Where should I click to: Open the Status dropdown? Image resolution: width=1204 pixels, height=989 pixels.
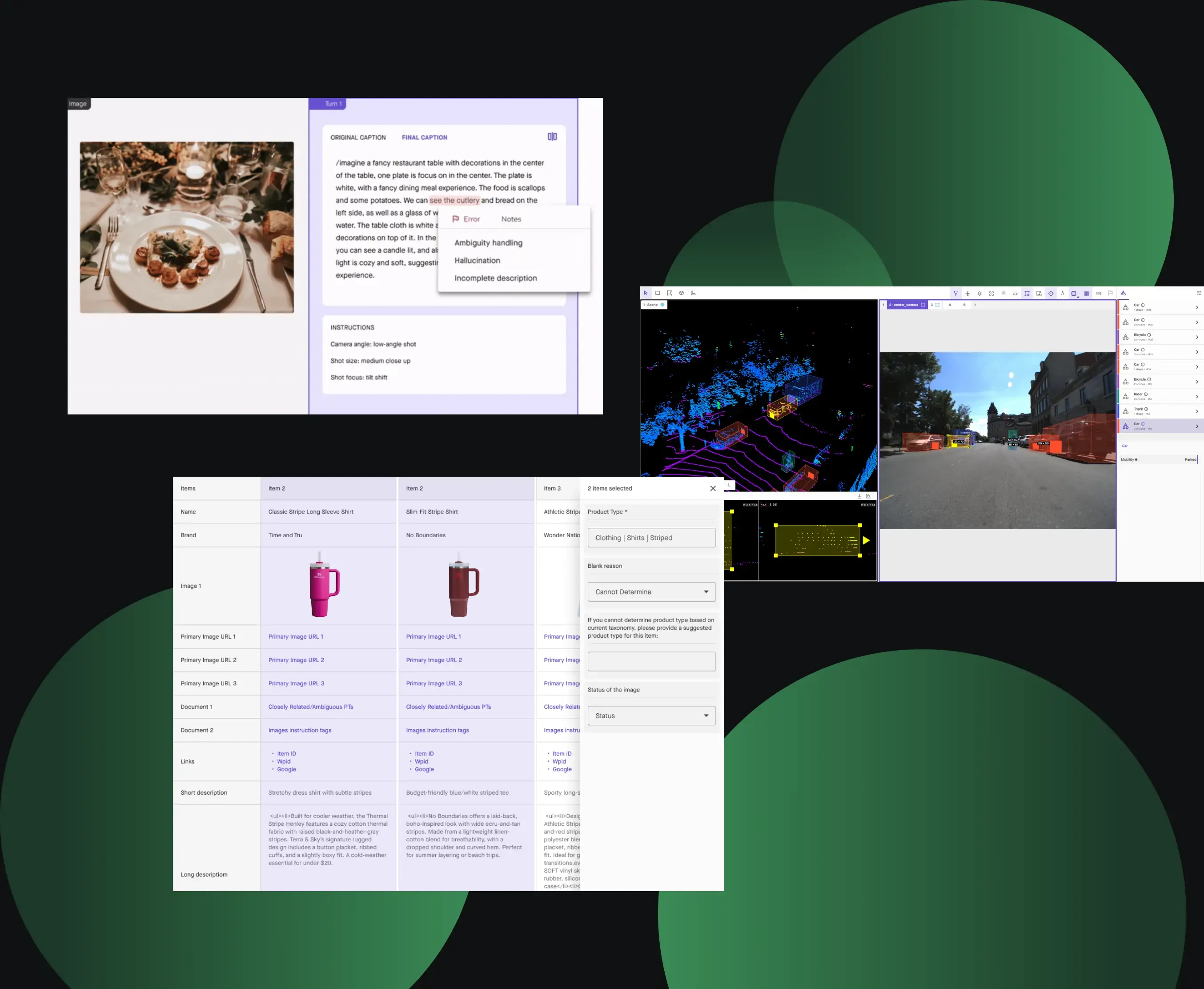point(651,716)
